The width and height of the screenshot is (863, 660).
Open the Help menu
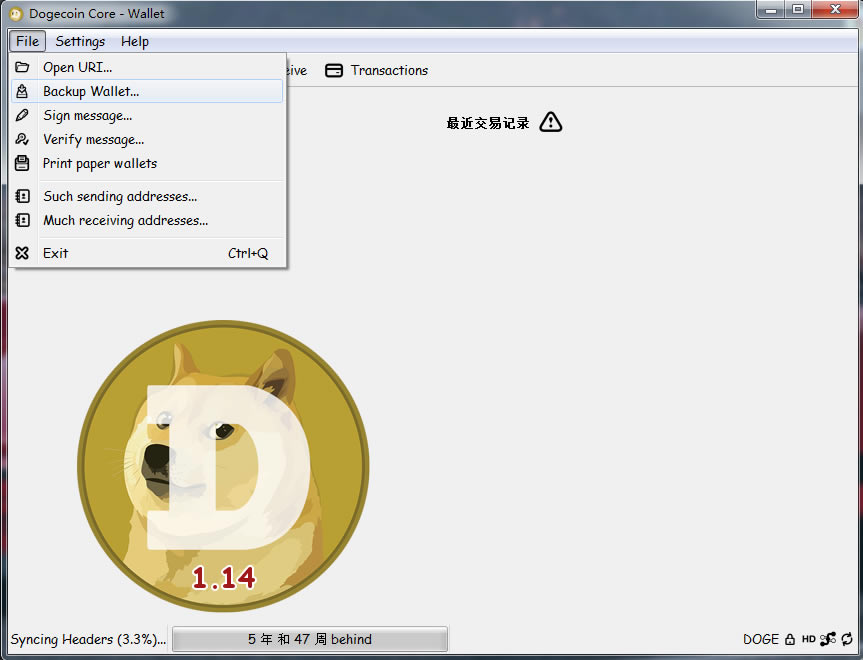tap(135, 41)
